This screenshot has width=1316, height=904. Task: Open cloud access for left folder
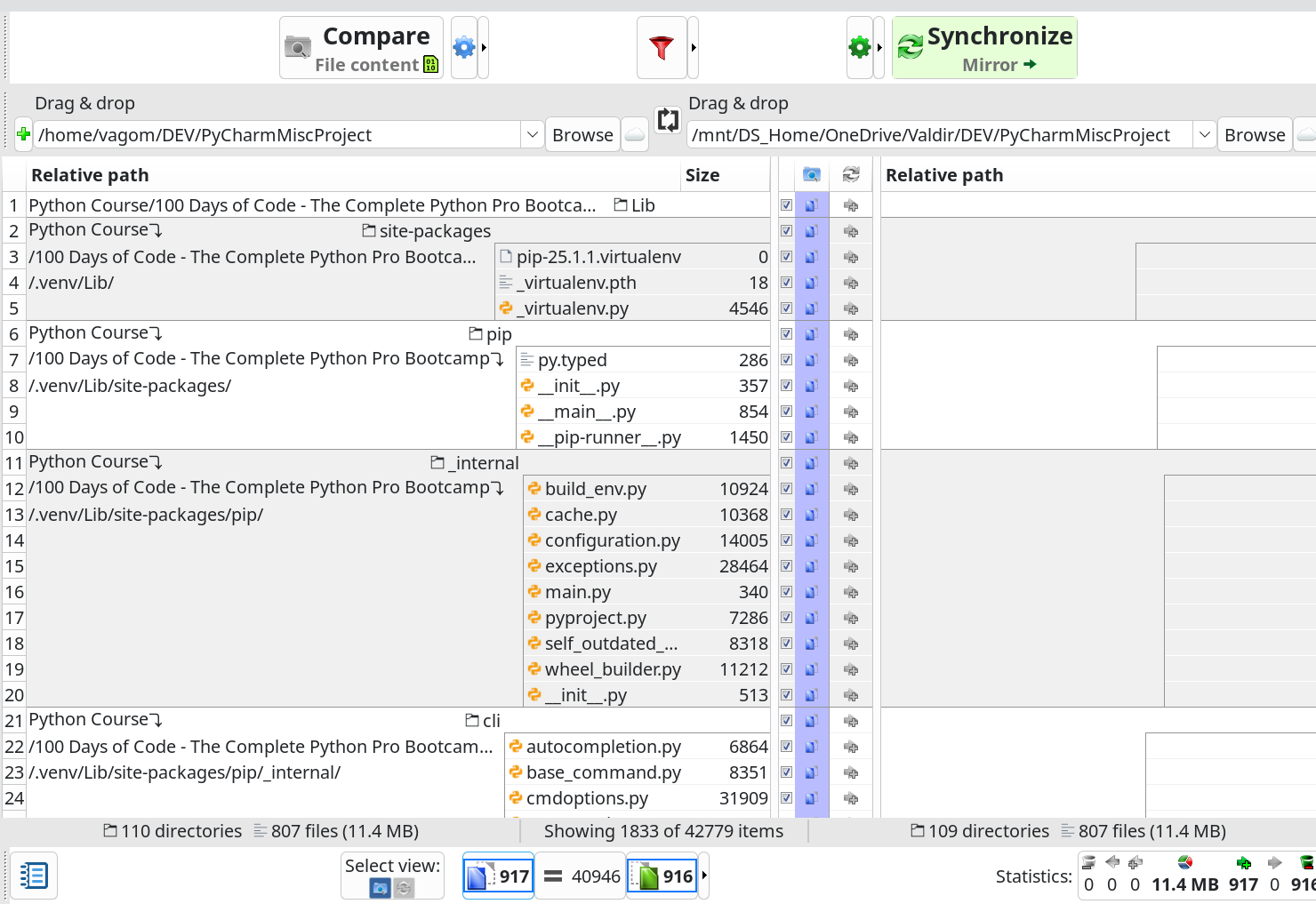click(634, 135)
